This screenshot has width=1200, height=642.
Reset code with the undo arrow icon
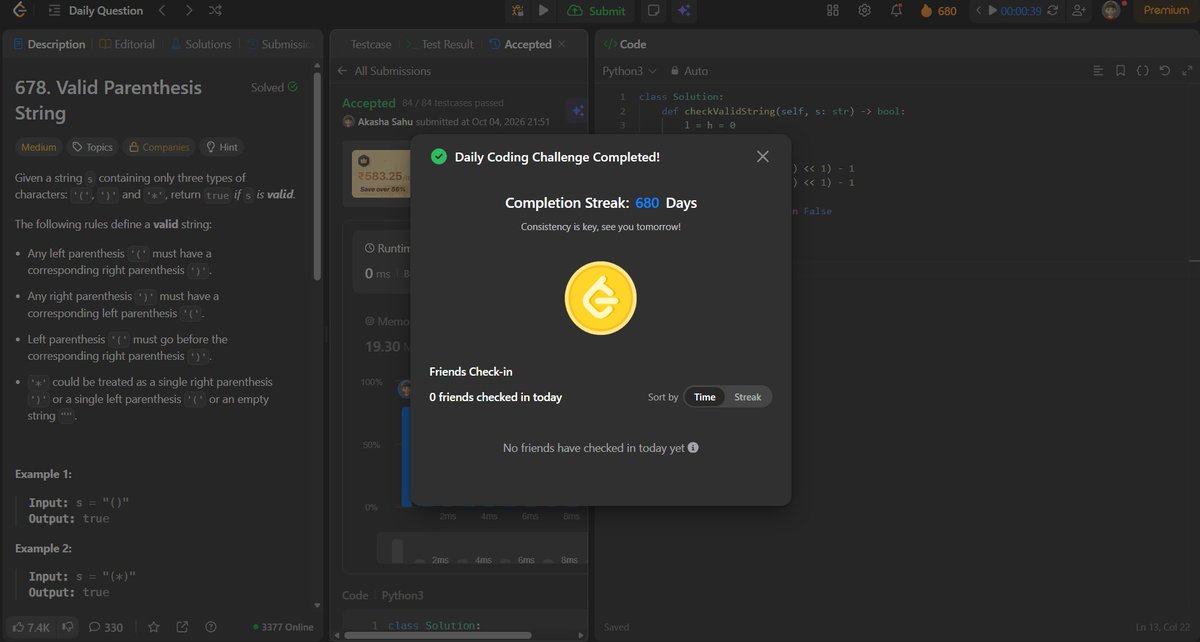pos(1164,71)
